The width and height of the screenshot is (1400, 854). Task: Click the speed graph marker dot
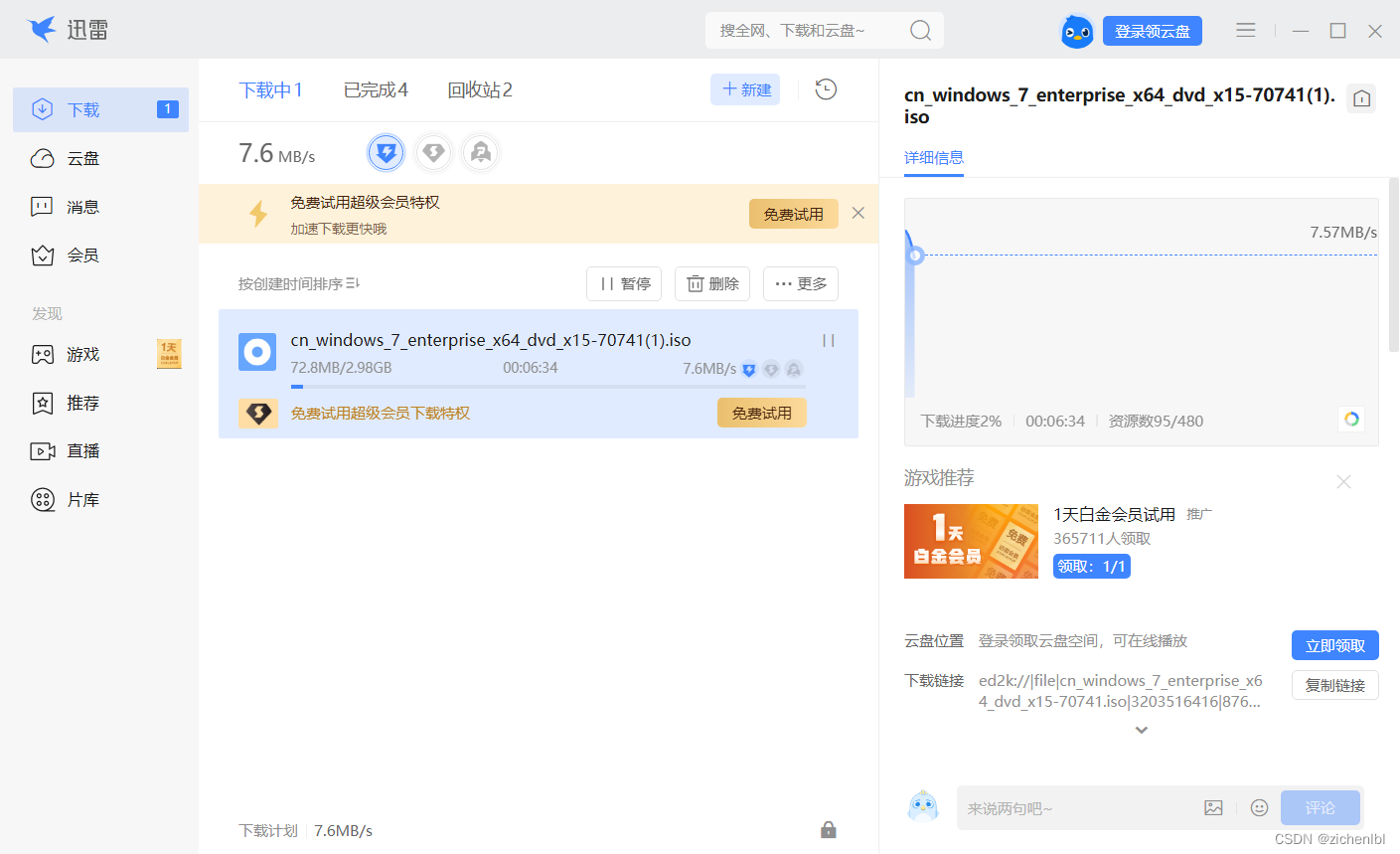[x=916, y=256]
